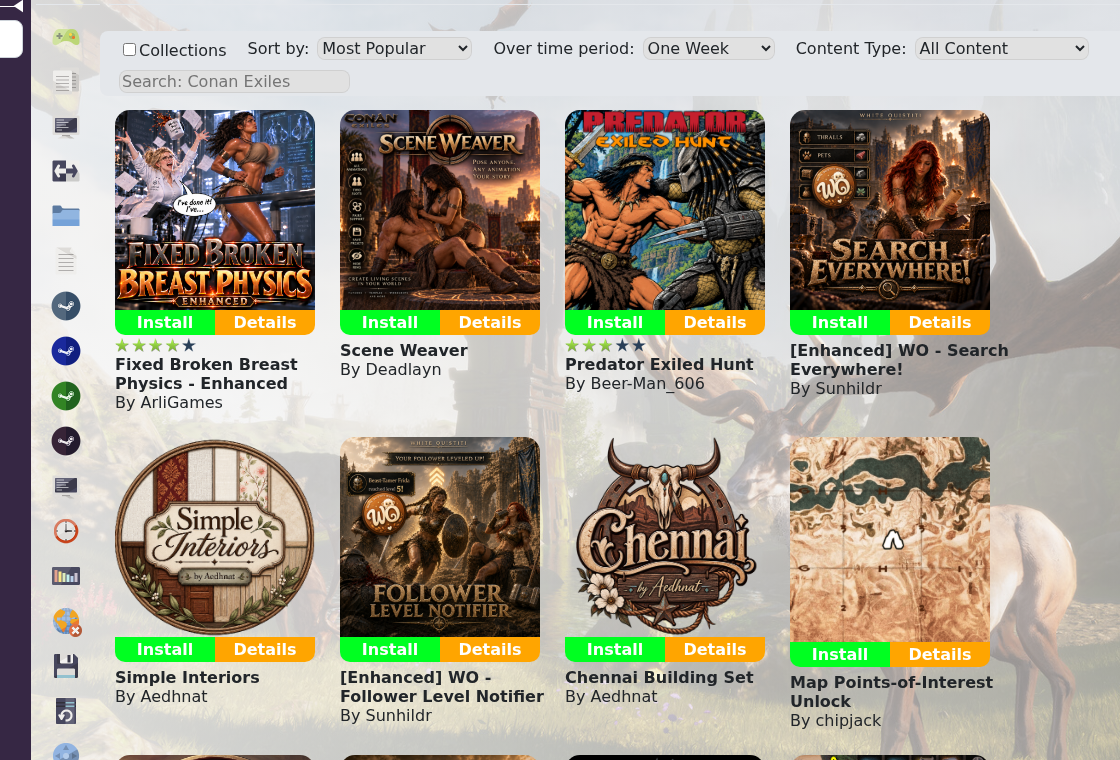
Task: Click the Fixed Broken Breast Physics thumbnail
Action: click(215, 210)
